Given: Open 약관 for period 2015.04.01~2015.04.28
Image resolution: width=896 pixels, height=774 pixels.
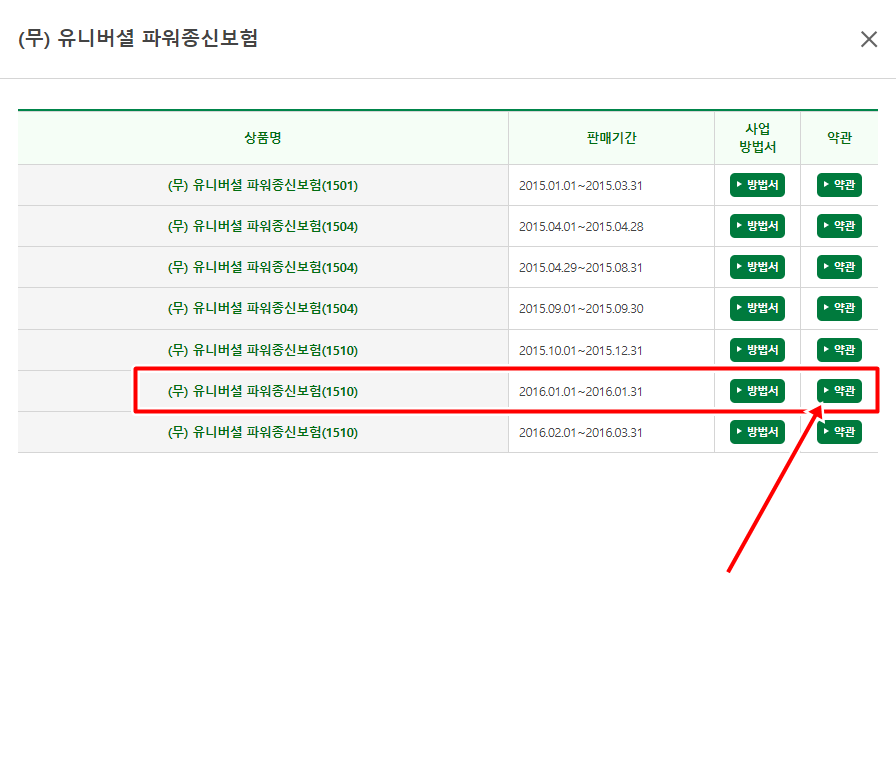Looking at the screenshot, I should tap(839, 226).
